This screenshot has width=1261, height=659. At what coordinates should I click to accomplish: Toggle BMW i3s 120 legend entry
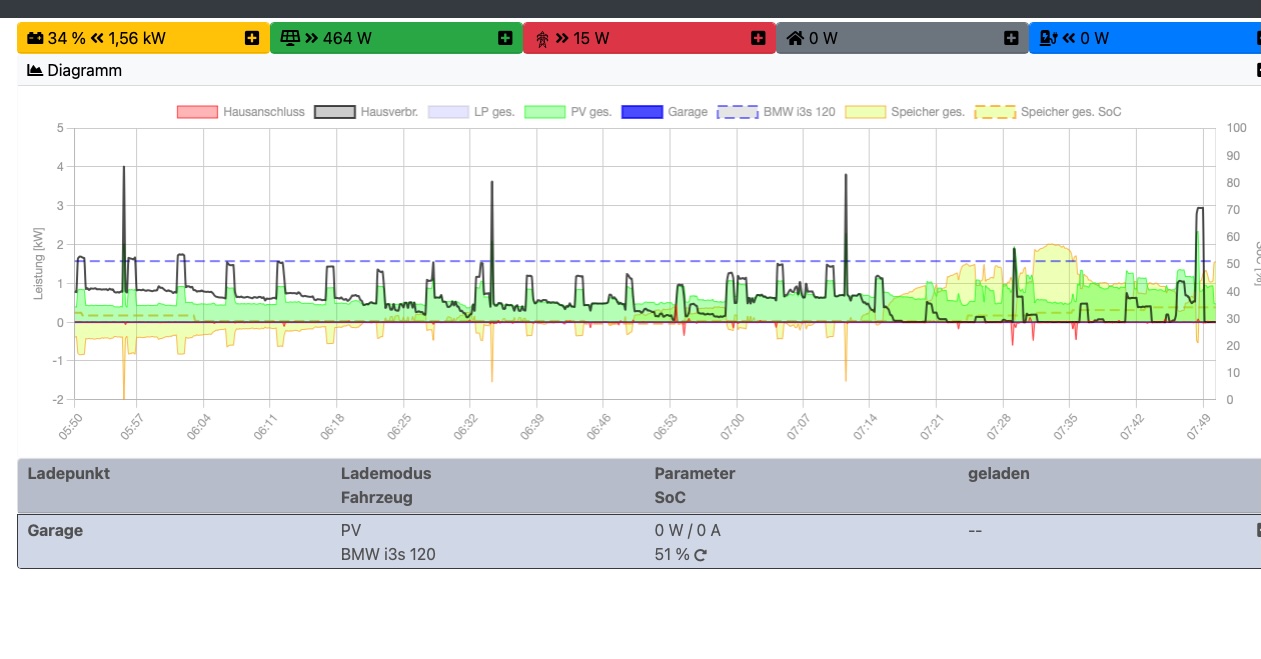coord(776,112)
